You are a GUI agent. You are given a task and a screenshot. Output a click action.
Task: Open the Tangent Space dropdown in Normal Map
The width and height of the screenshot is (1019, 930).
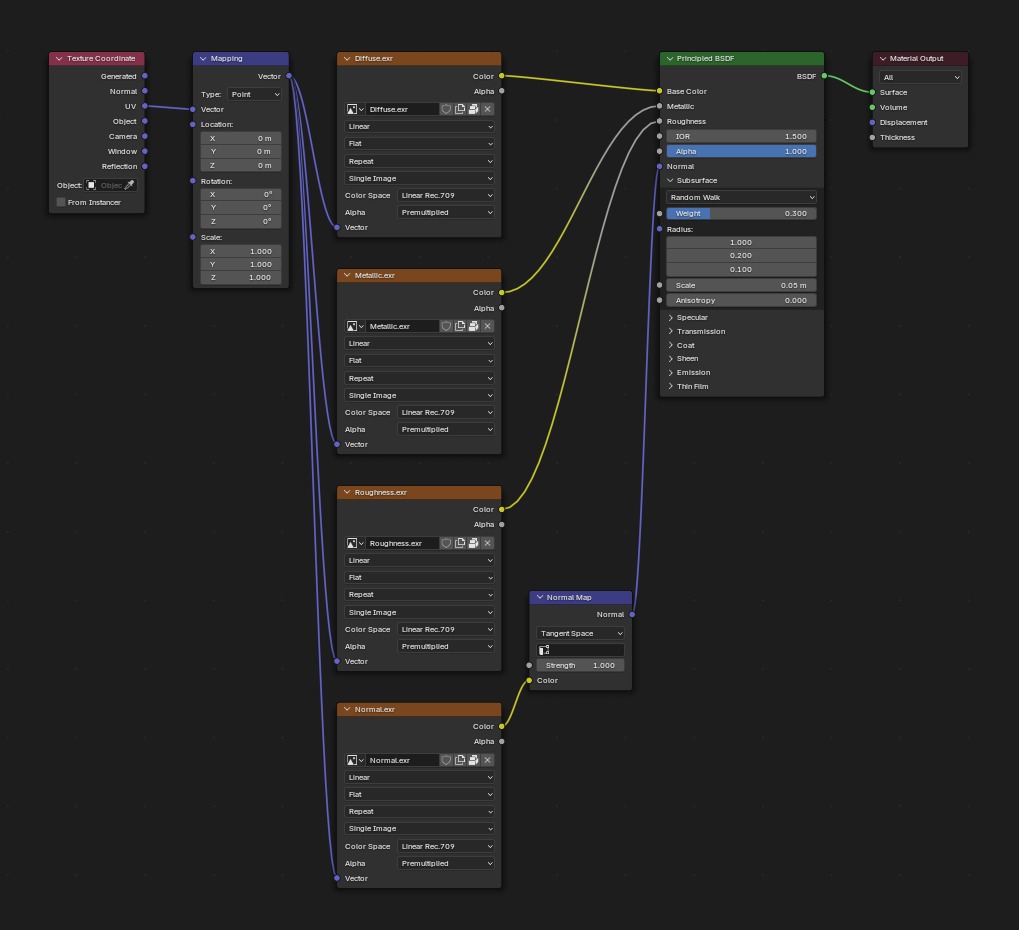point(580,633)
